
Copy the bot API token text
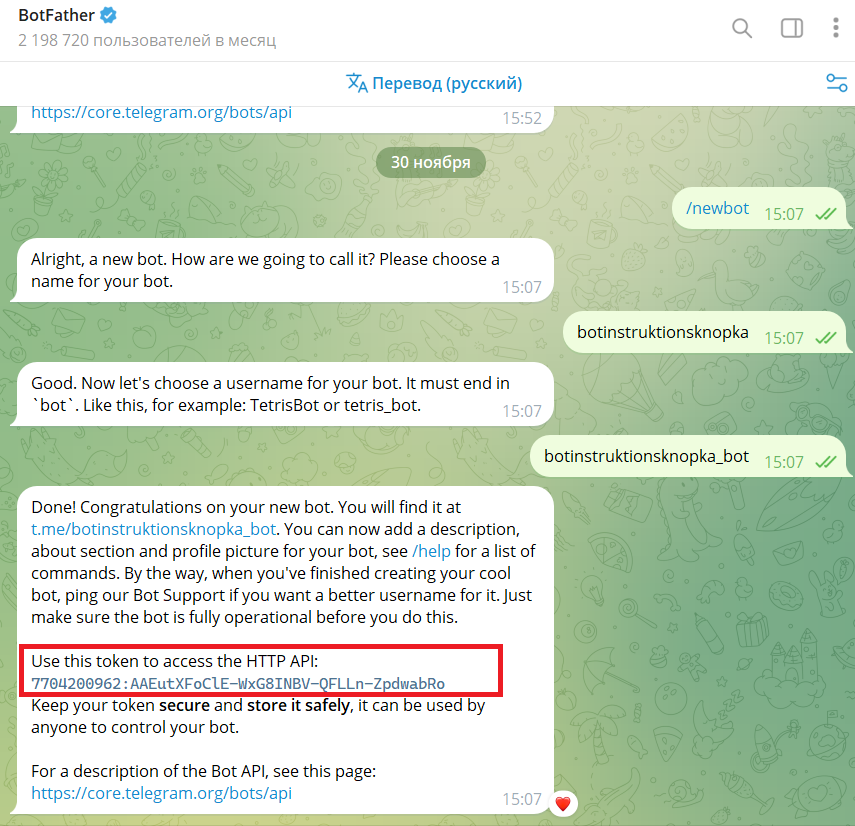238,683
